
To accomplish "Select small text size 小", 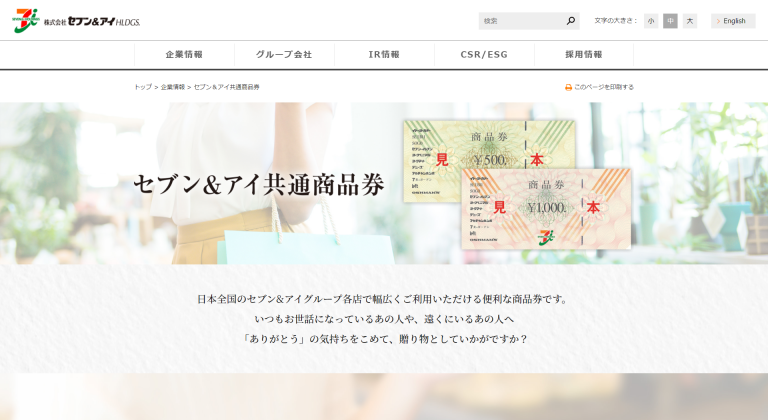I will point(651,21).
